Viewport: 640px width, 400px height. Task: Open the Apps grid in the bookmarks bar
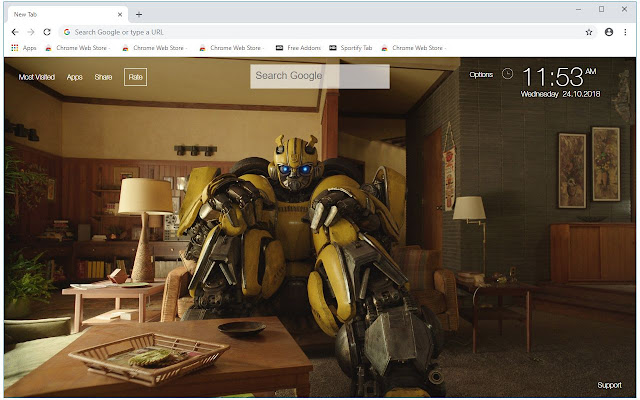[x=24, y=48]
